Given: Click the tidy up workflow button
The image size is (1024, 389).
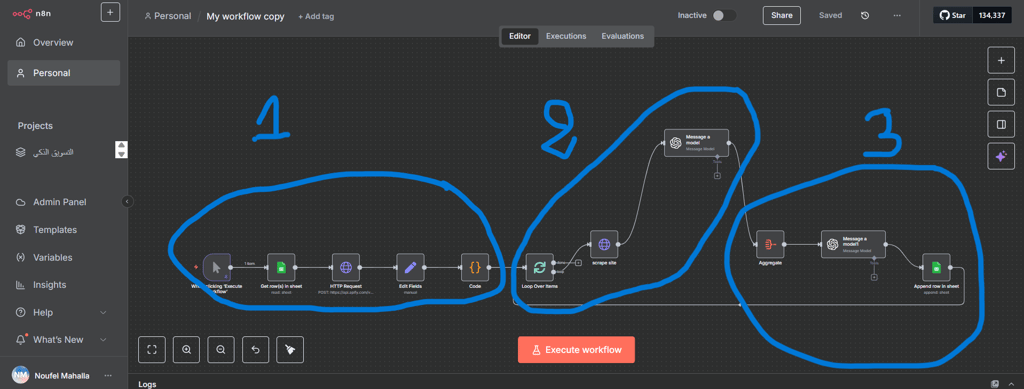Looking at the screenshot, I should [290, 350].
